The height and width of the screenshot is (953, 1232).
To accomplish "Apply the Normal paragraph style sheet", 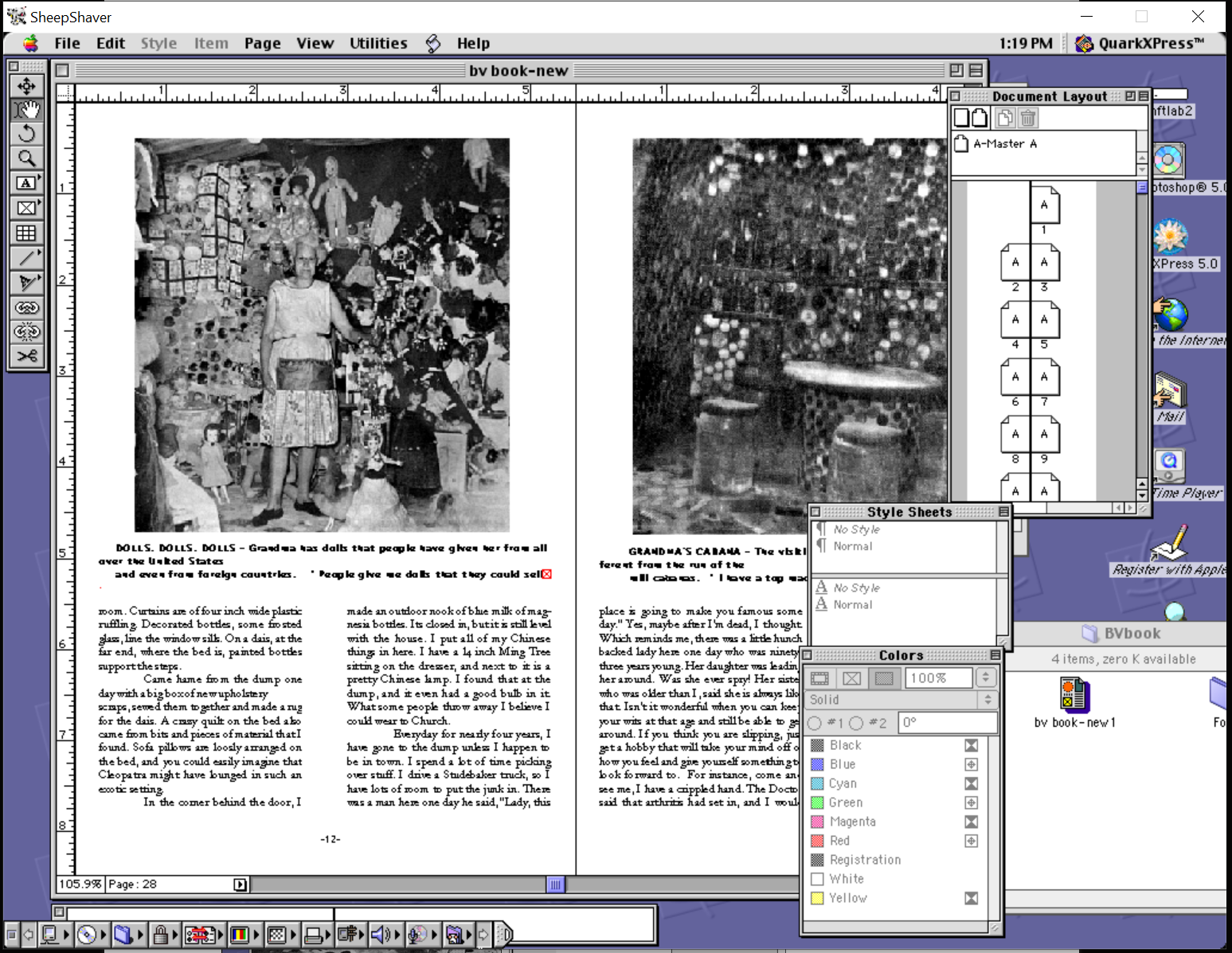I will point(852,546).
